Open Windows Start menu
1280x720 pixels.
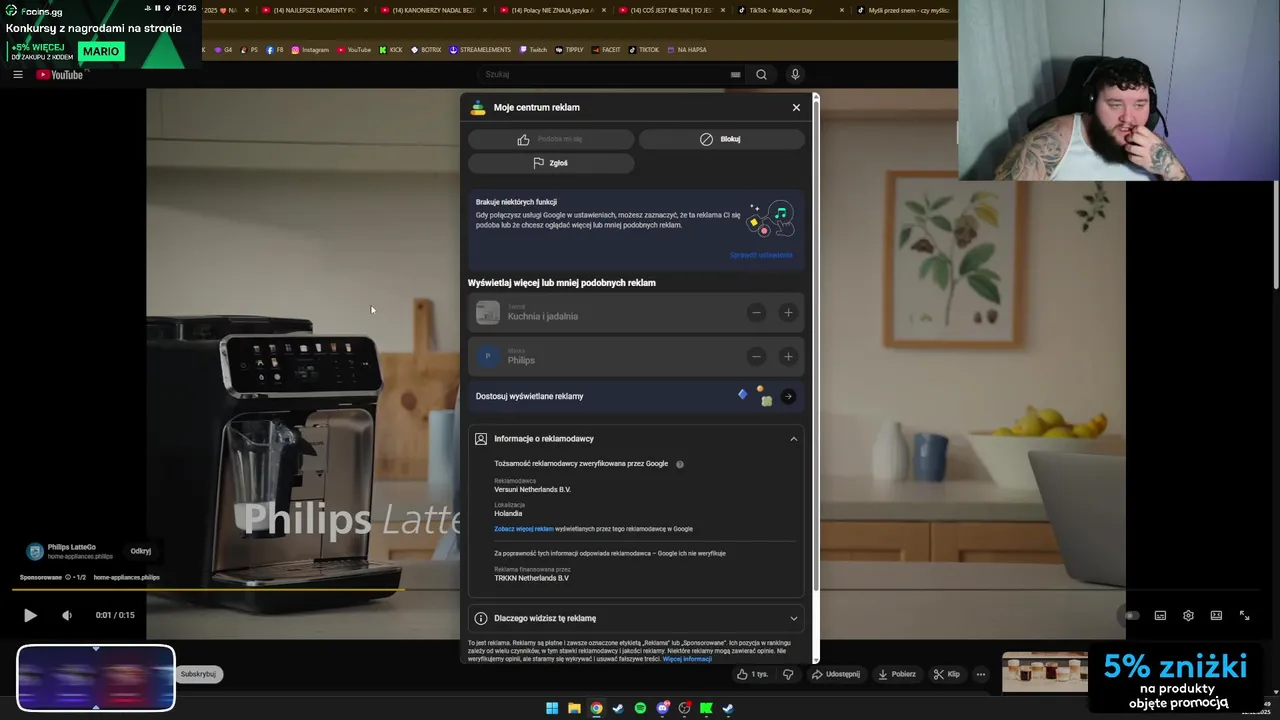coord(552,709)
